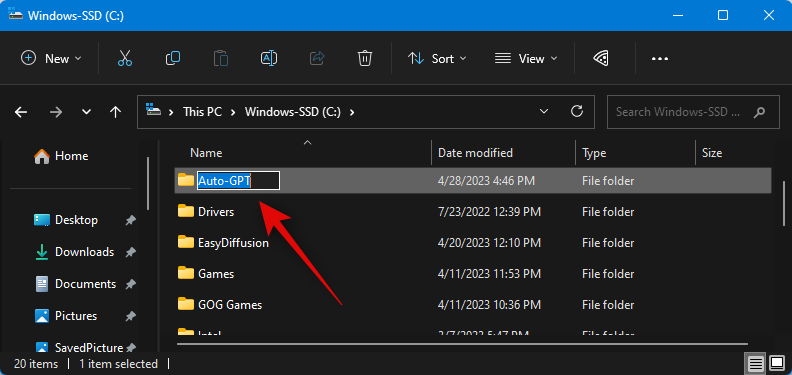Click the search magnifier icon

(759, 112)
